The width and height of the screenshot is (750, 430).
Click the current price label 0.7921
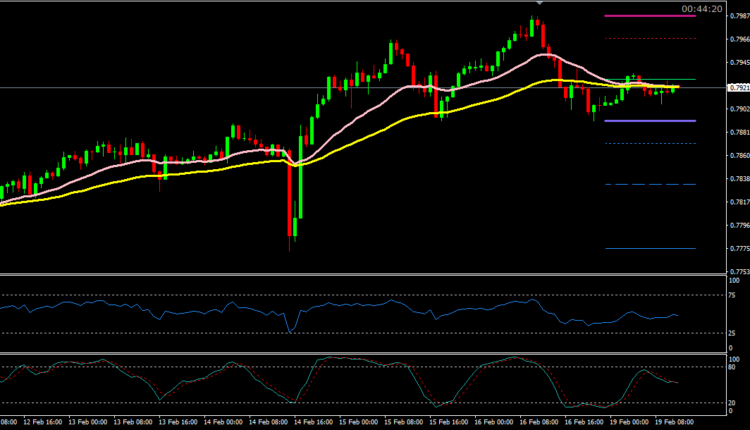[x=738, y=88]
